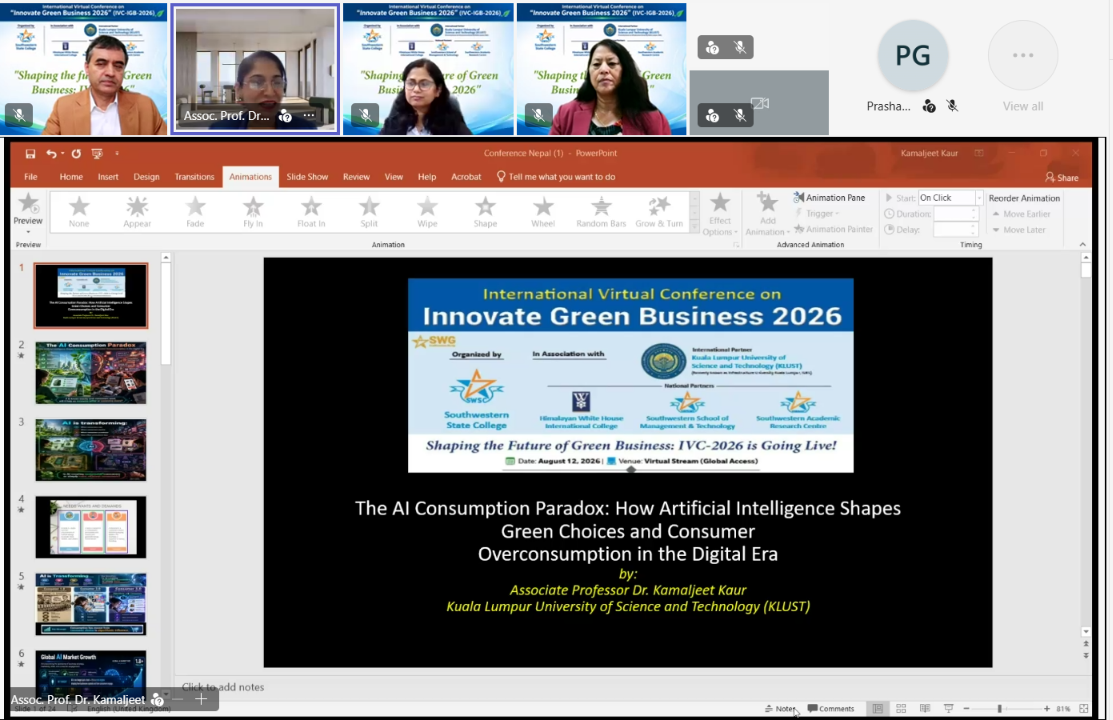Toggle the Comments button in status bar
The image size is (1113, 720).
831,709
